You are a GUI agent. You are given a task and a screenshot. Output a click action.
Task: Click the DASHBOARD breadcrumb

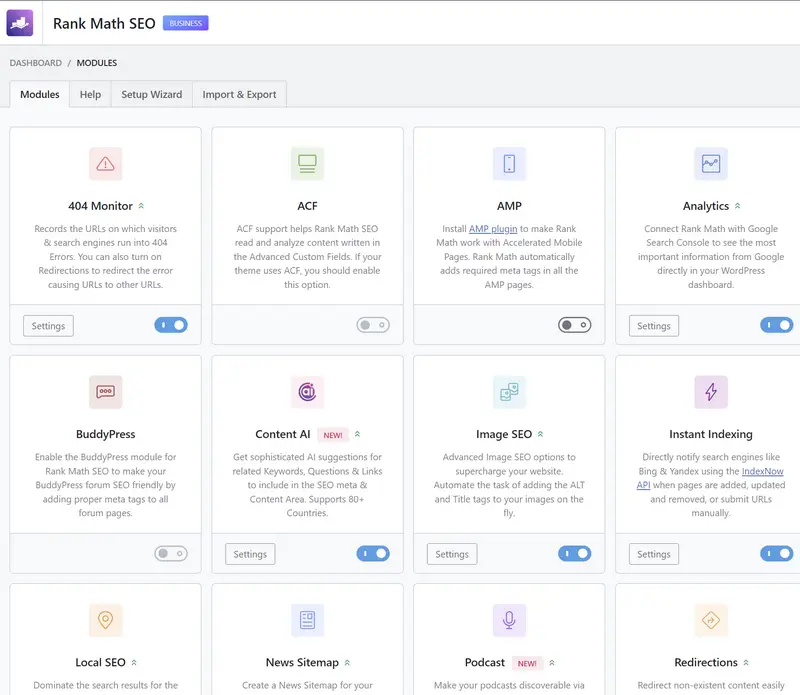tap(35, 62)
